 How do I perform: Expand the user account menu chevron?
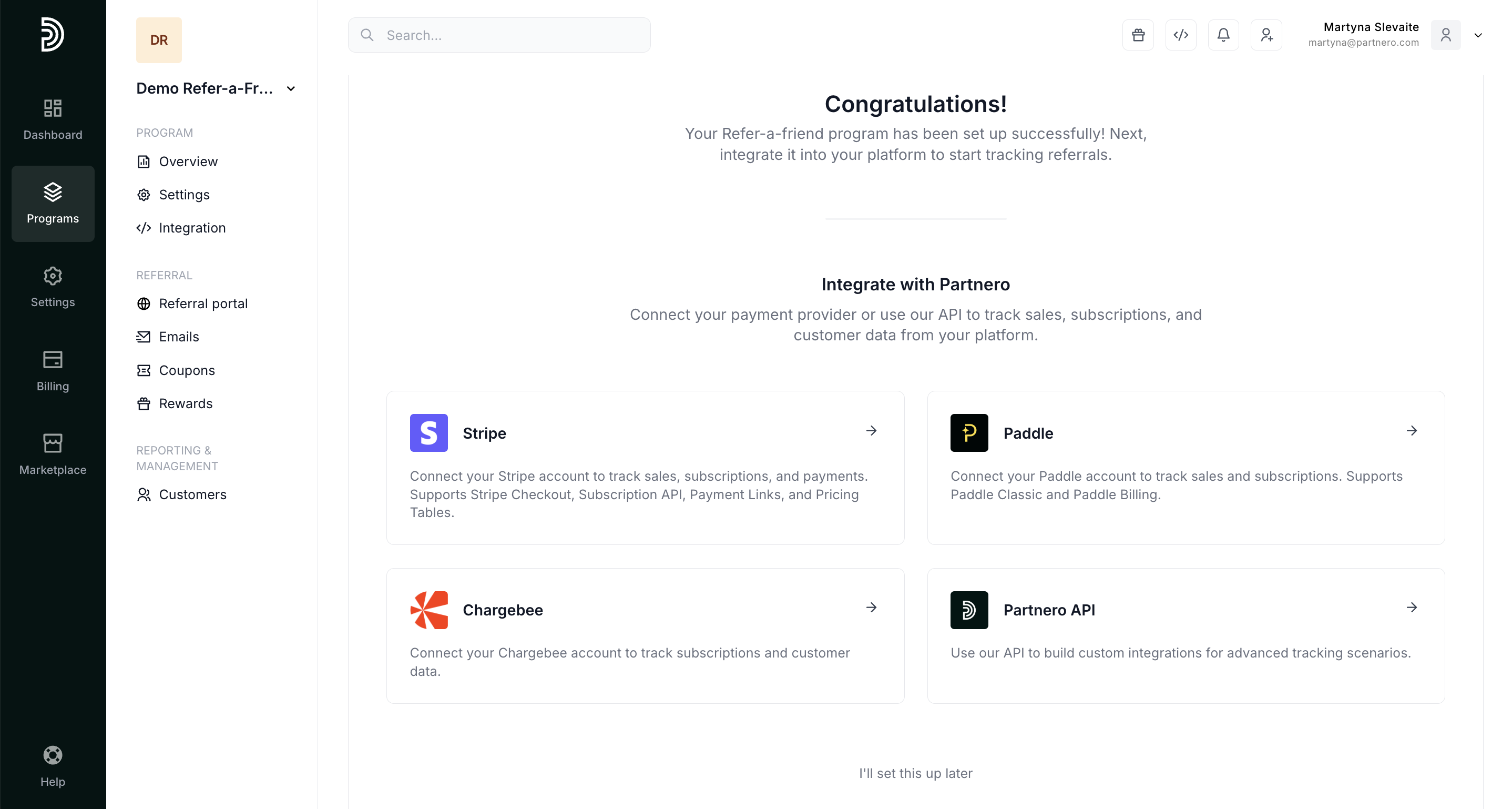tap(1478, 35)
